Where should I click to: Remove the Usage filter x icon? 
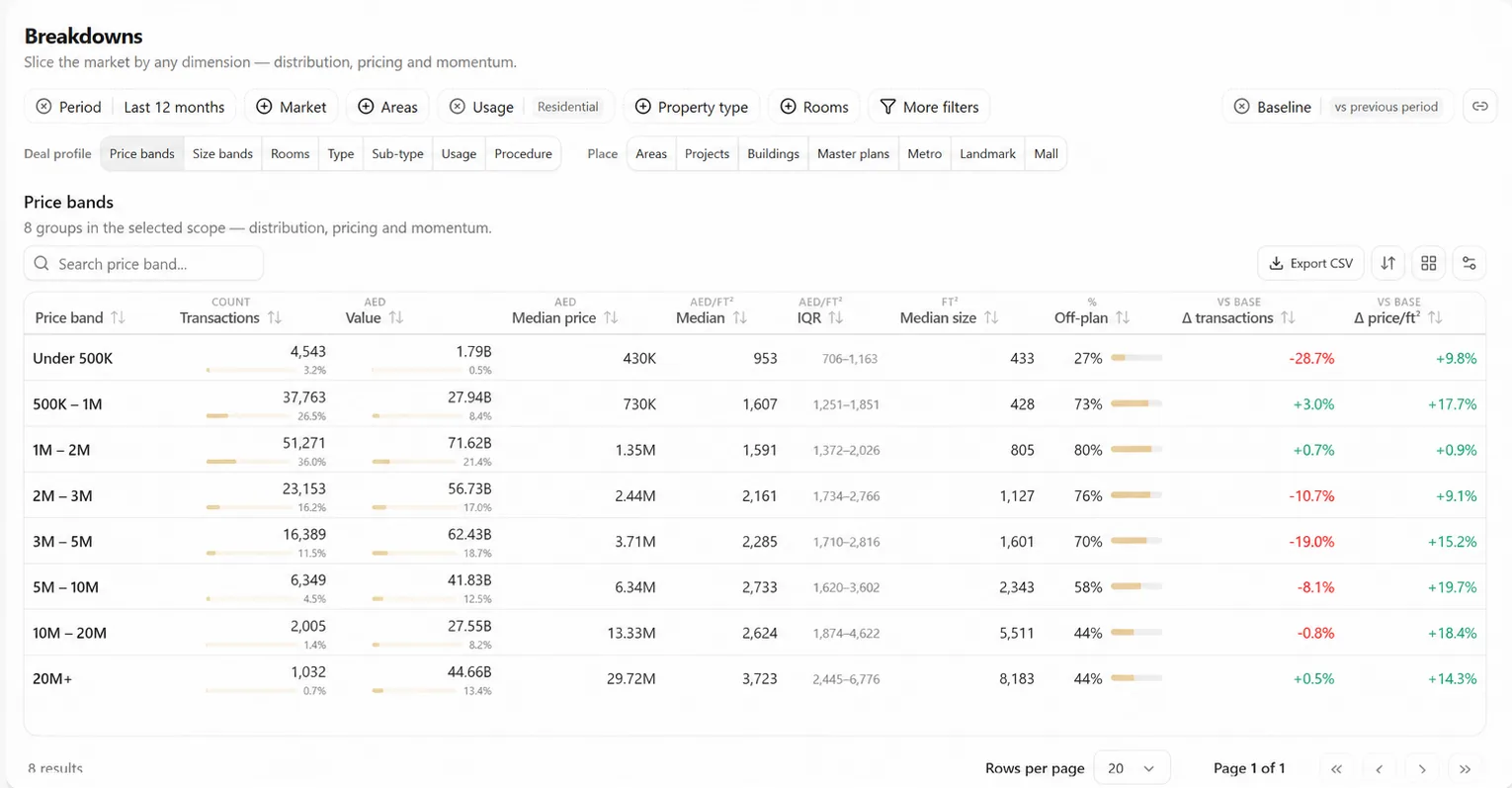click(458, 107)
